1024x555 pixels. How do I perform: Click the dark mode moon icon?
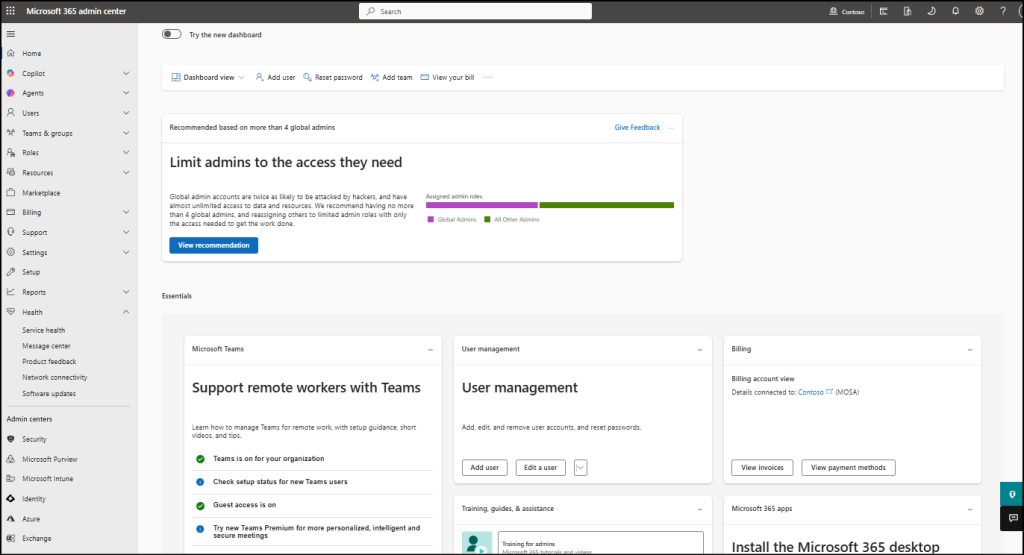point(931,11)
